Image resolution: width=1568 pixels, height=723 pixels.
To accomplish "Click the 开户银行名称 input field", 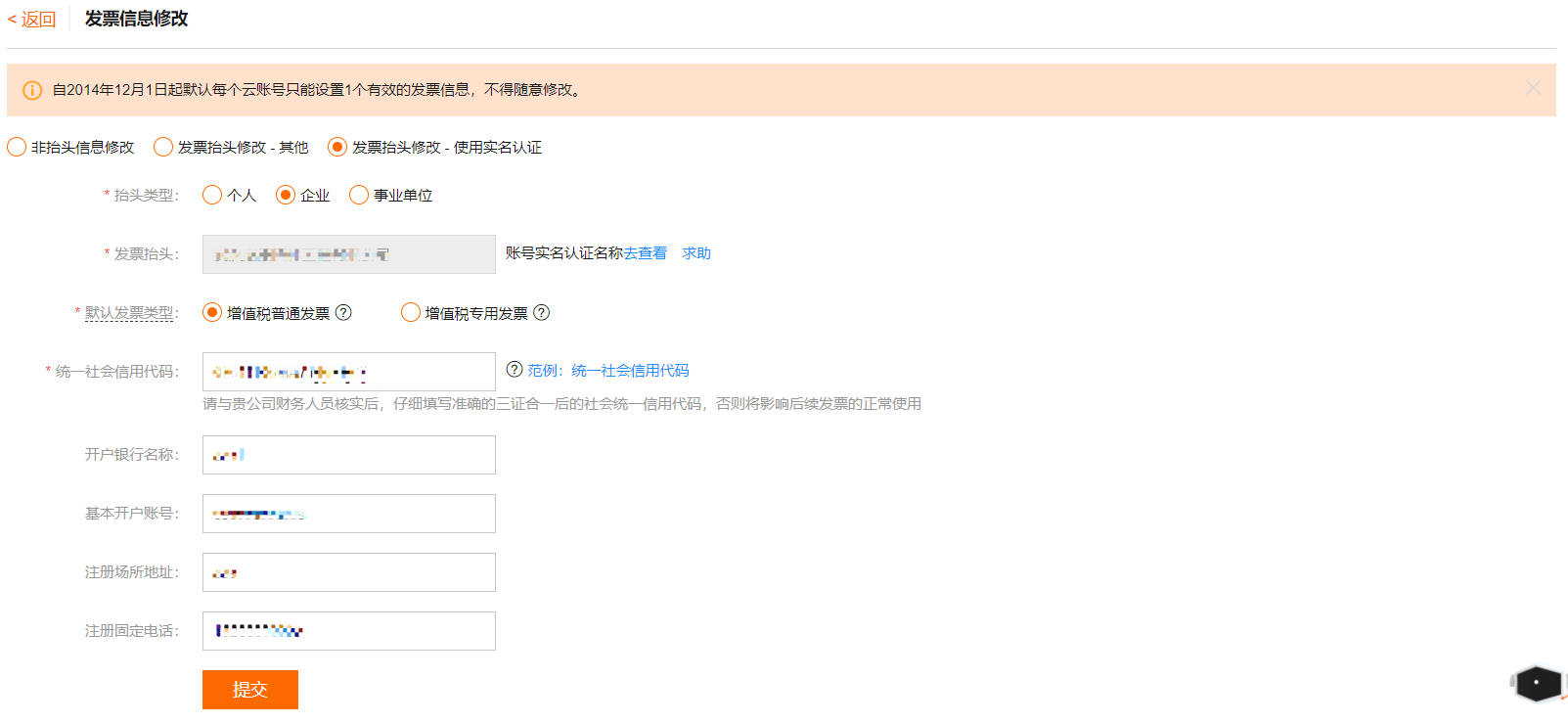I will coord(349,455).
